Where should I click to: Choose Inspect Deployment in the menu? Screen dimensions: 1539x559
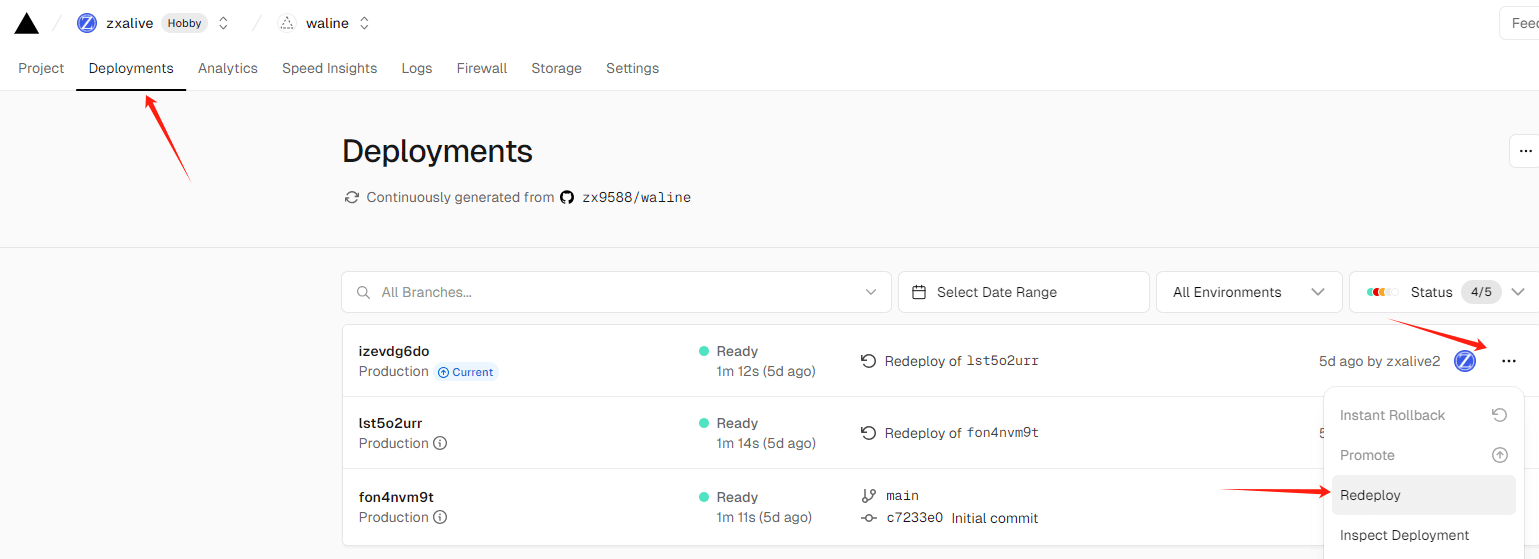pyautogui.click(x=1404, y=535)
